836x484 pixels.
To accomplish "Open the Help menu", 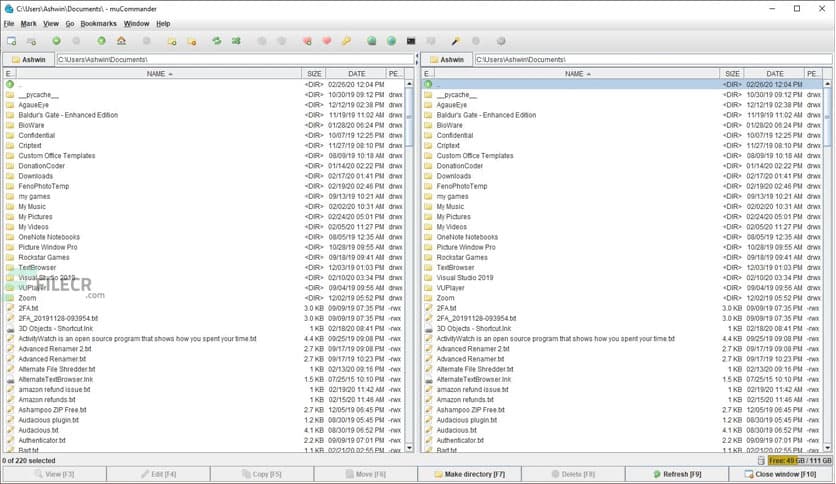I will coord(163,23).
